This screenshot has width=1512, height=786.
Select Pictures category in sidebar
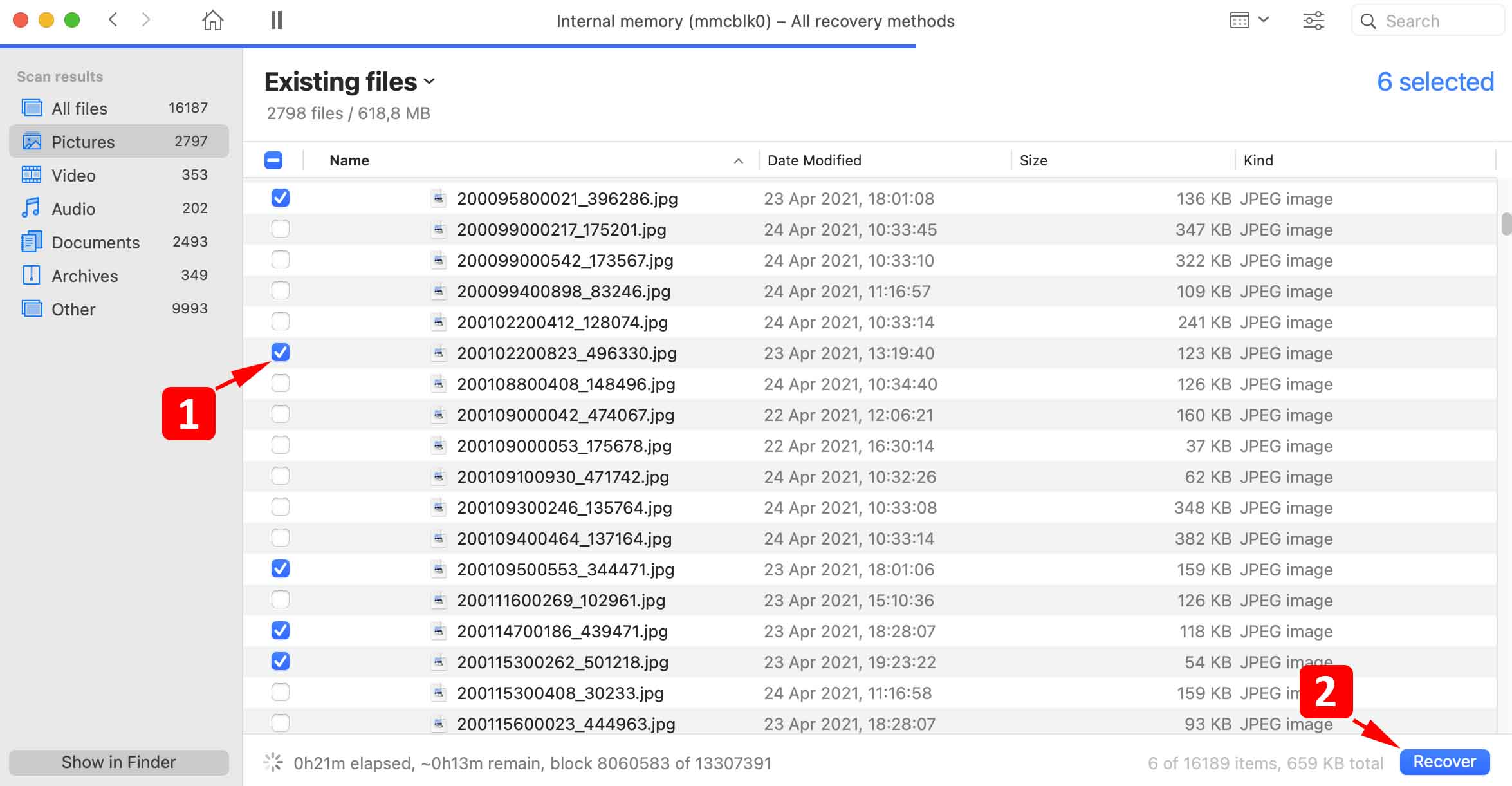tap(119, 142)
